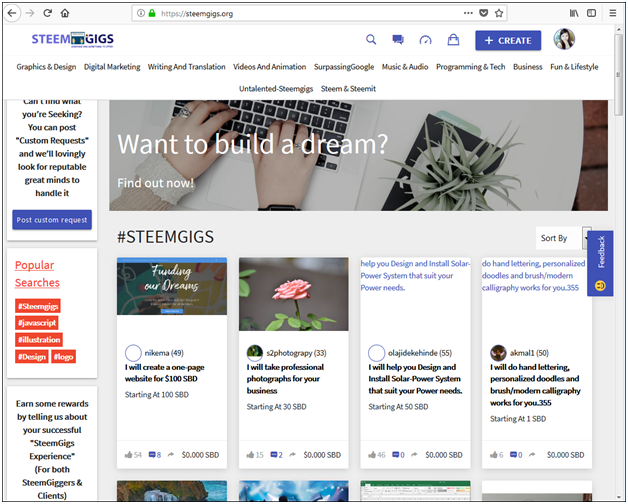Open comments on the akmal1 gig
The width and height of the screenshot is (628, 504).
513,455
